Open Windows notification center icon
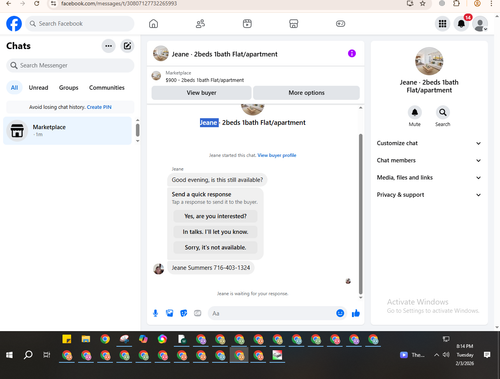Image resolution: width=500 pixels, height=379 pixels. (x=487, y=355)
